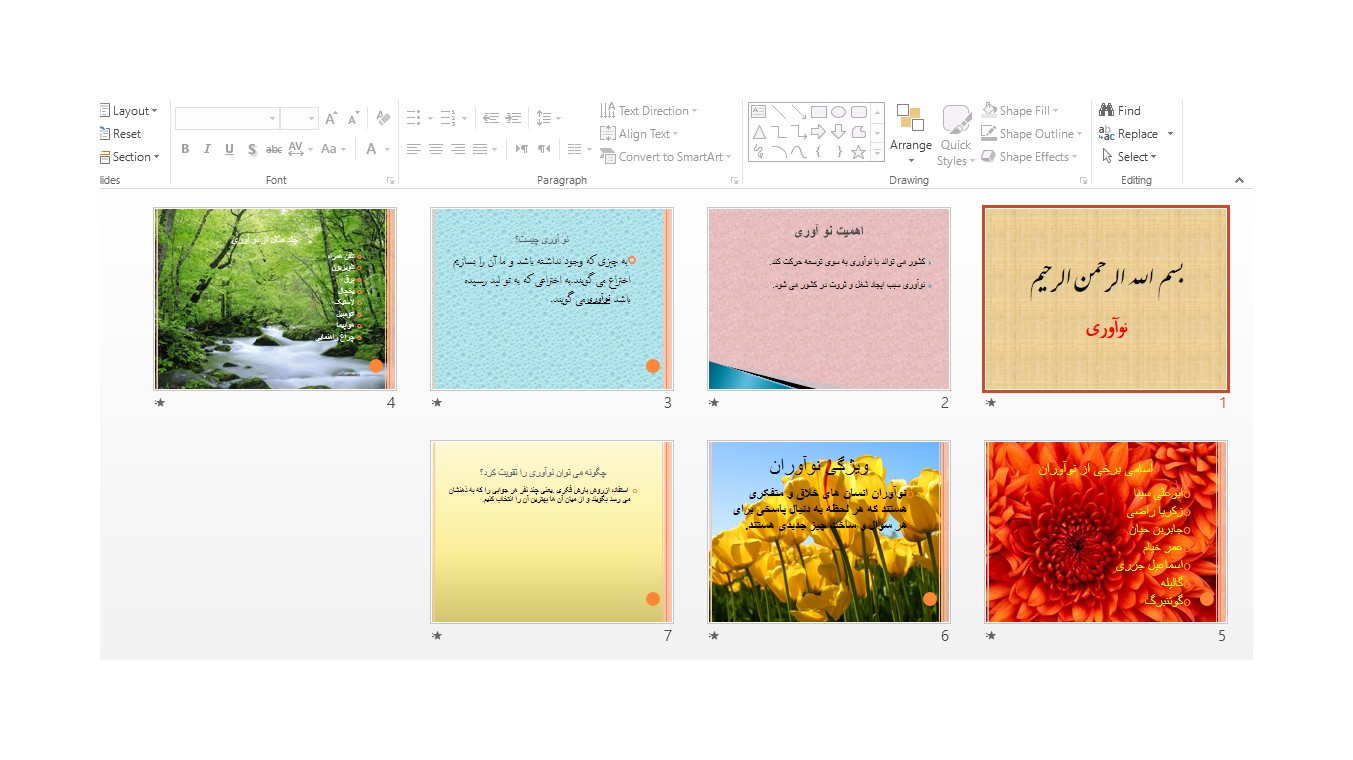Select the Text Box shape in gallery
Image resolution: width=1353 pixels, height=760 pixels.
point(758,112)
